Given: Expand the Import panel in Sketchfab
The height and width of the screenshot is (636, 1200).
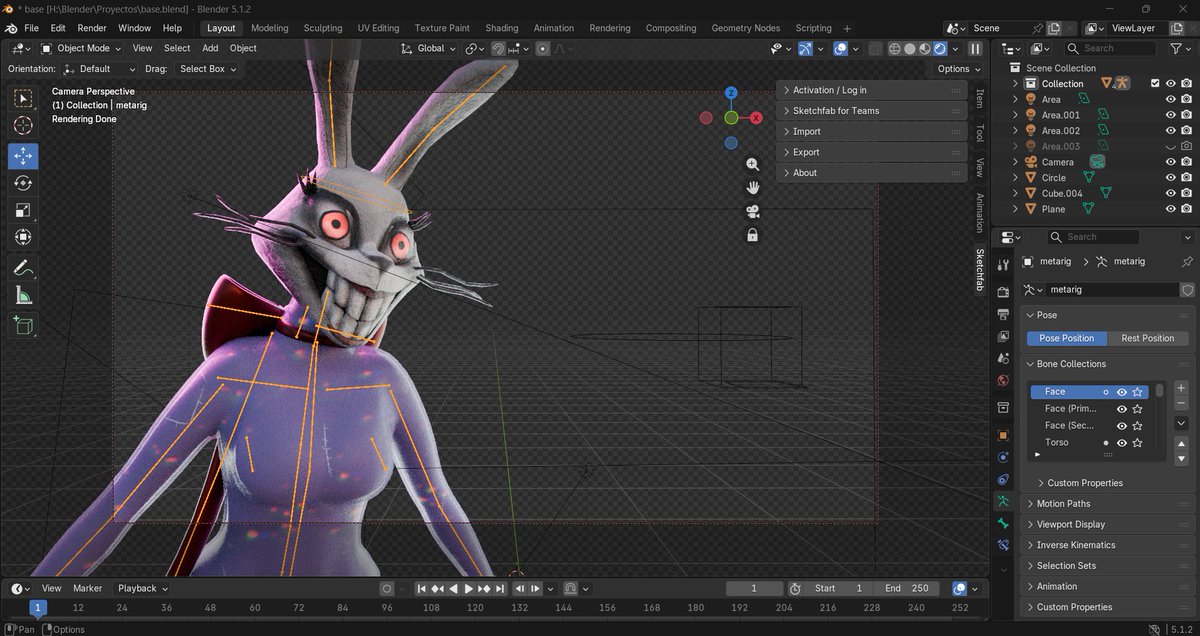Looking at the screenshot, I should pos(871,132).
